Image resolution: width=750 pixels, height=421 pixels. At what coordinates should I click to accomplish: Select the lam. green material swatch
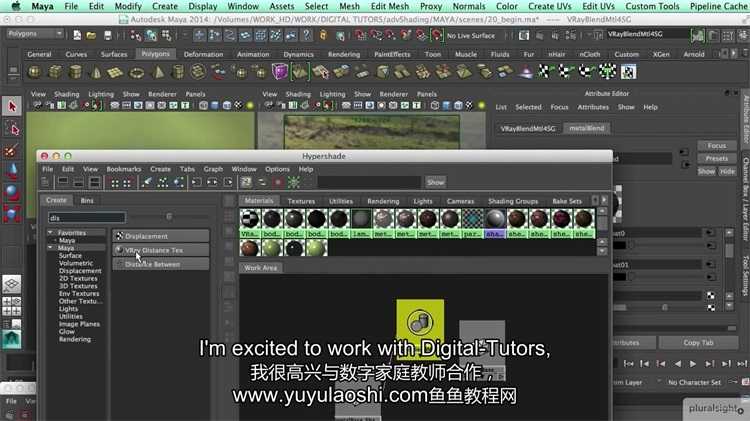pos(361,219)
